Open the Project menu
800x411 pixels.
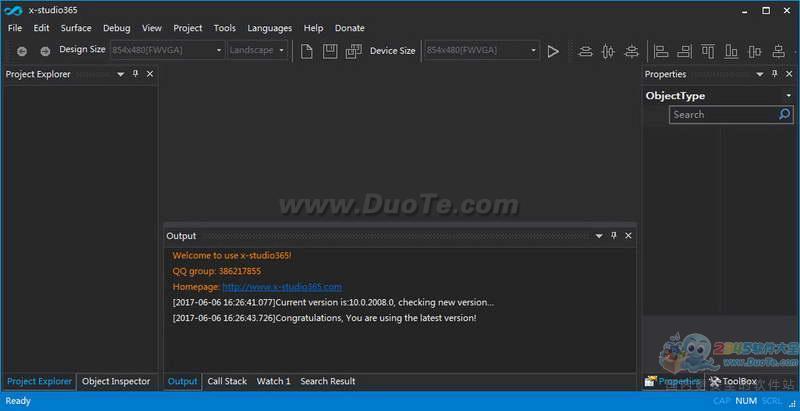tap(188, 28)
